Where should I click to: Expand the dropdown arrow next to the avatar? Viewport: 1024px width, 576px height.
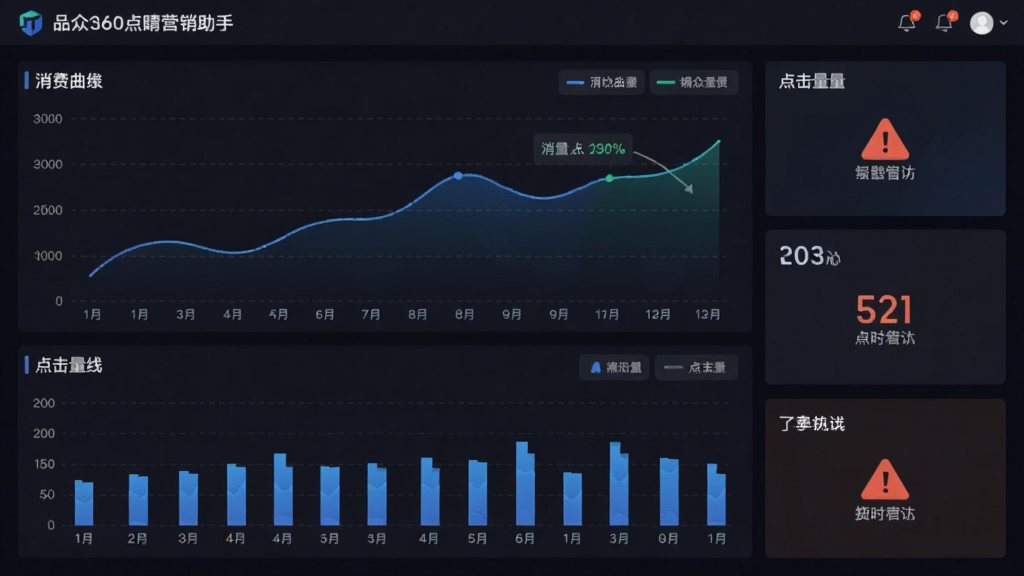(1004, 23)
